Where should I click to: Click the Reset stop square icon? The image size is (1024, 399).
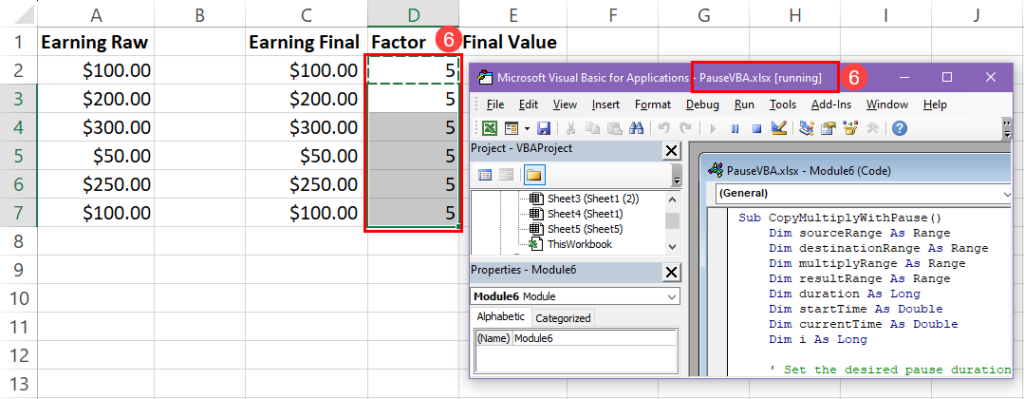tap(756, 128)
